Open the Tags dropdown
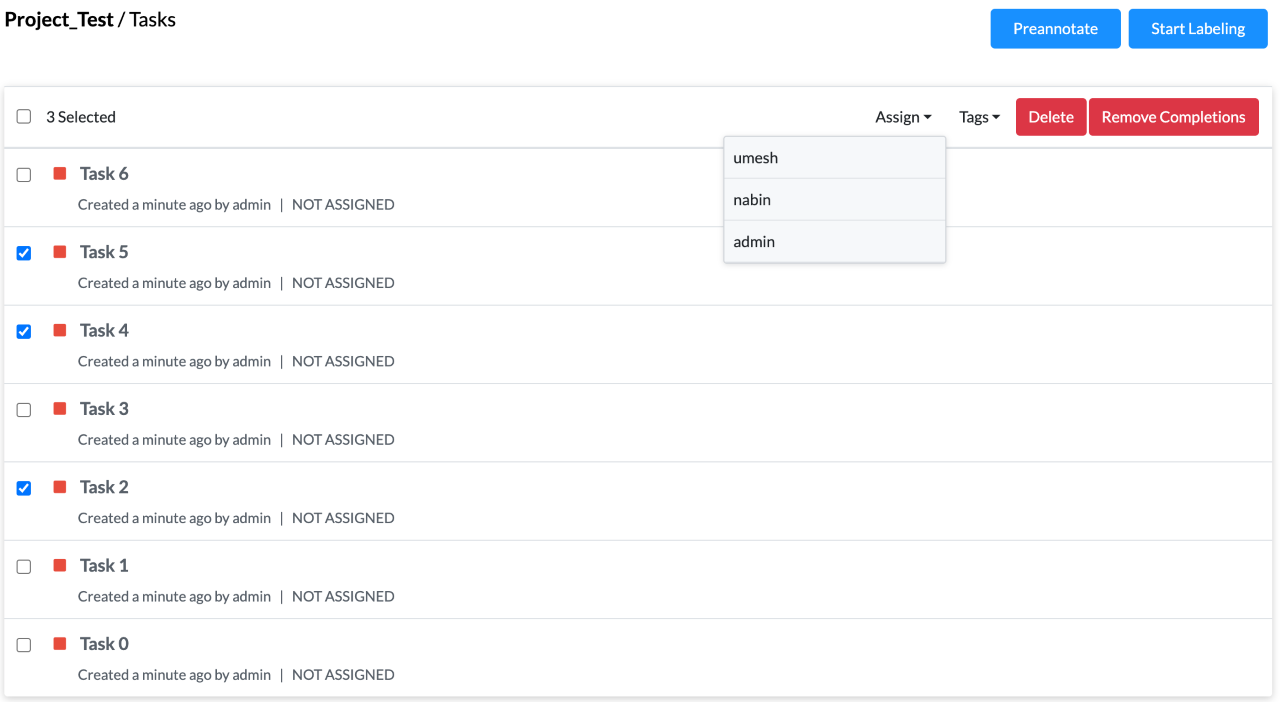1280x702 pixels. click(979, 117)
